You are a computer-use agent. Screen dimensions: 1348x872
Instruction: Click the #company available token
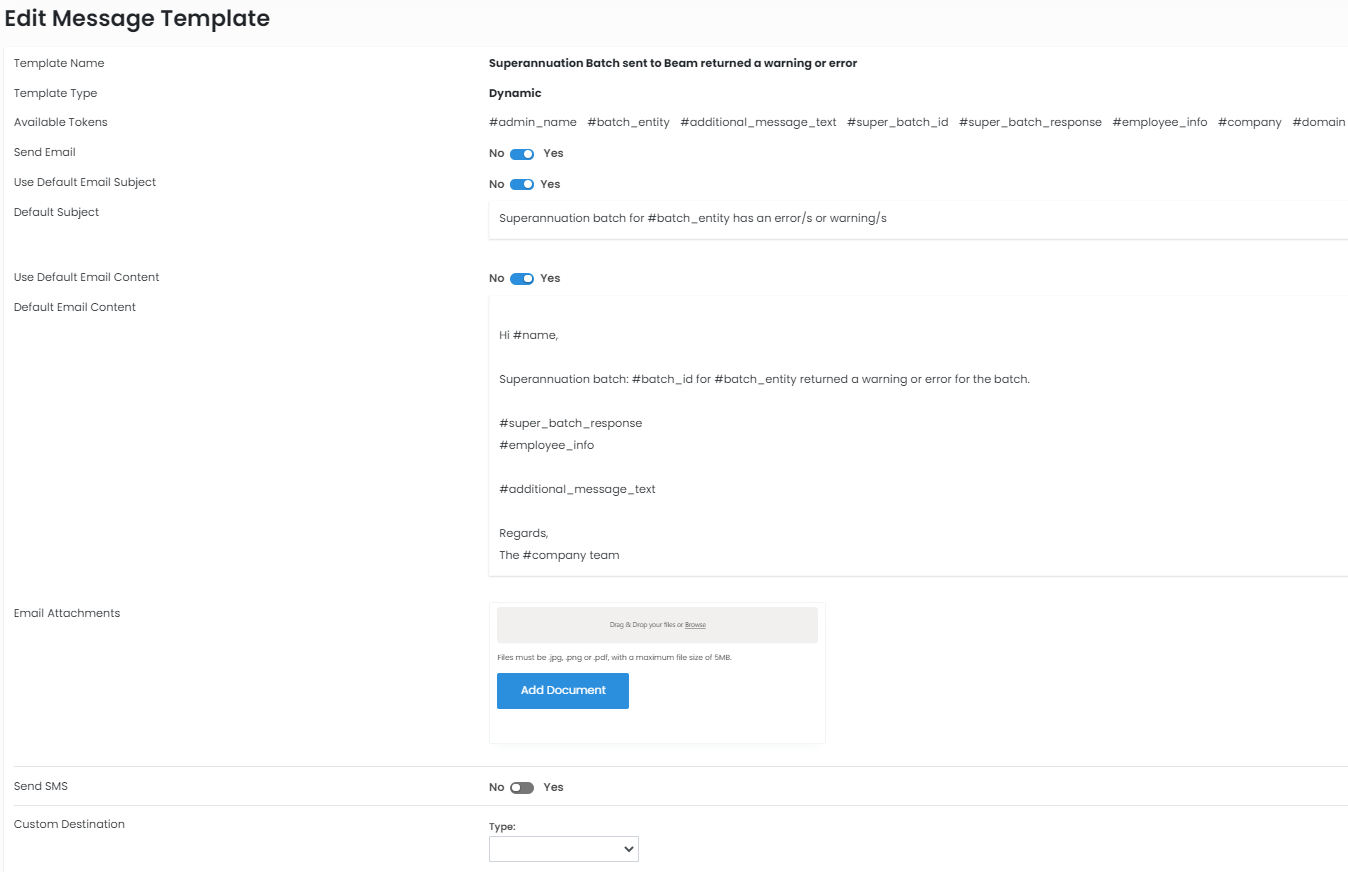(x=1249, y=122)
